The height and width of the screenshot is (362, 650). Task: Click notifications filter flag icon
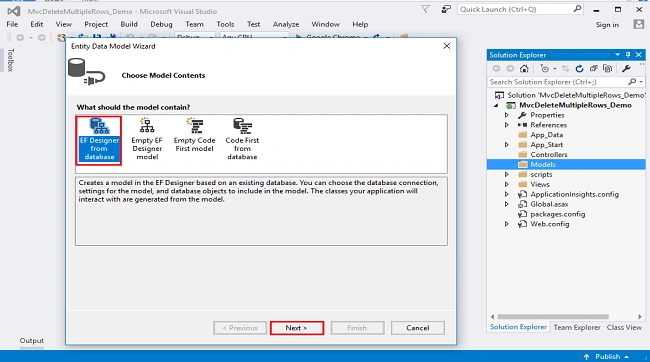click(x=426, y=9)
